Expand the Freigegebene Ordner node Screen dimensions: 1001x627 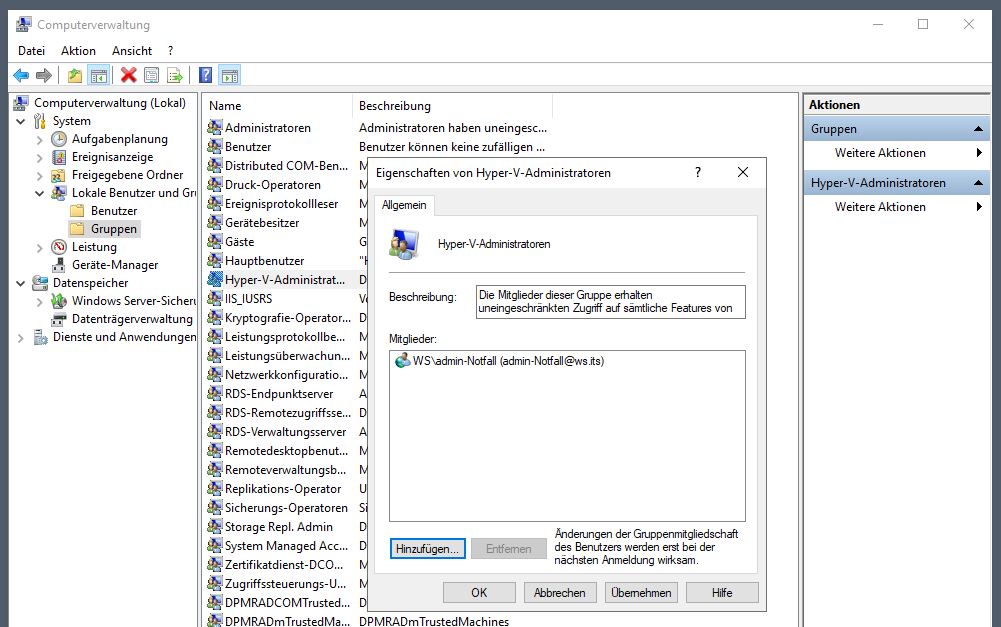coord(40,175)
